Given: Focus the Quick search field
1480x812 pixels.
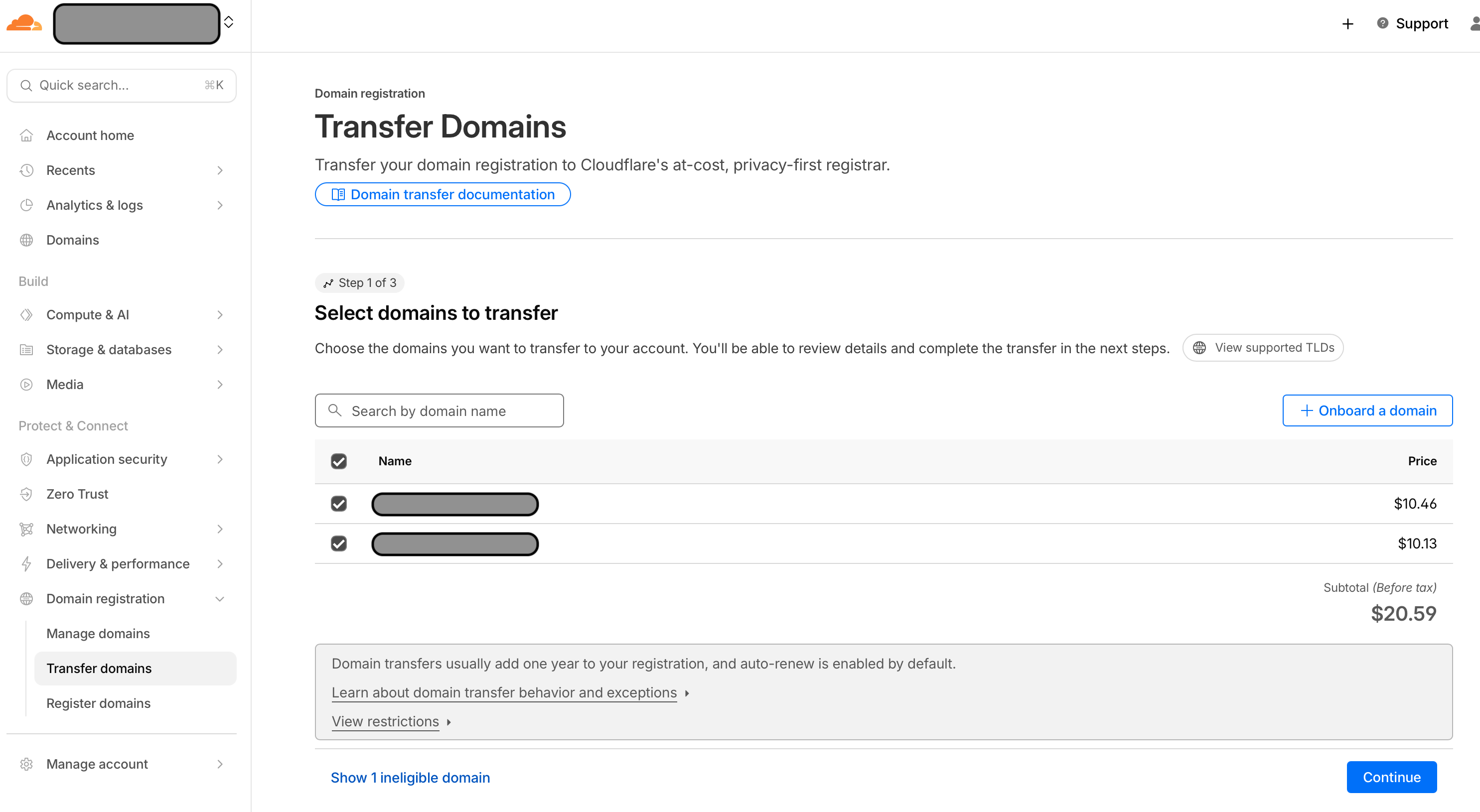Looking at the screenshot, I should click(x=121, y=86).
